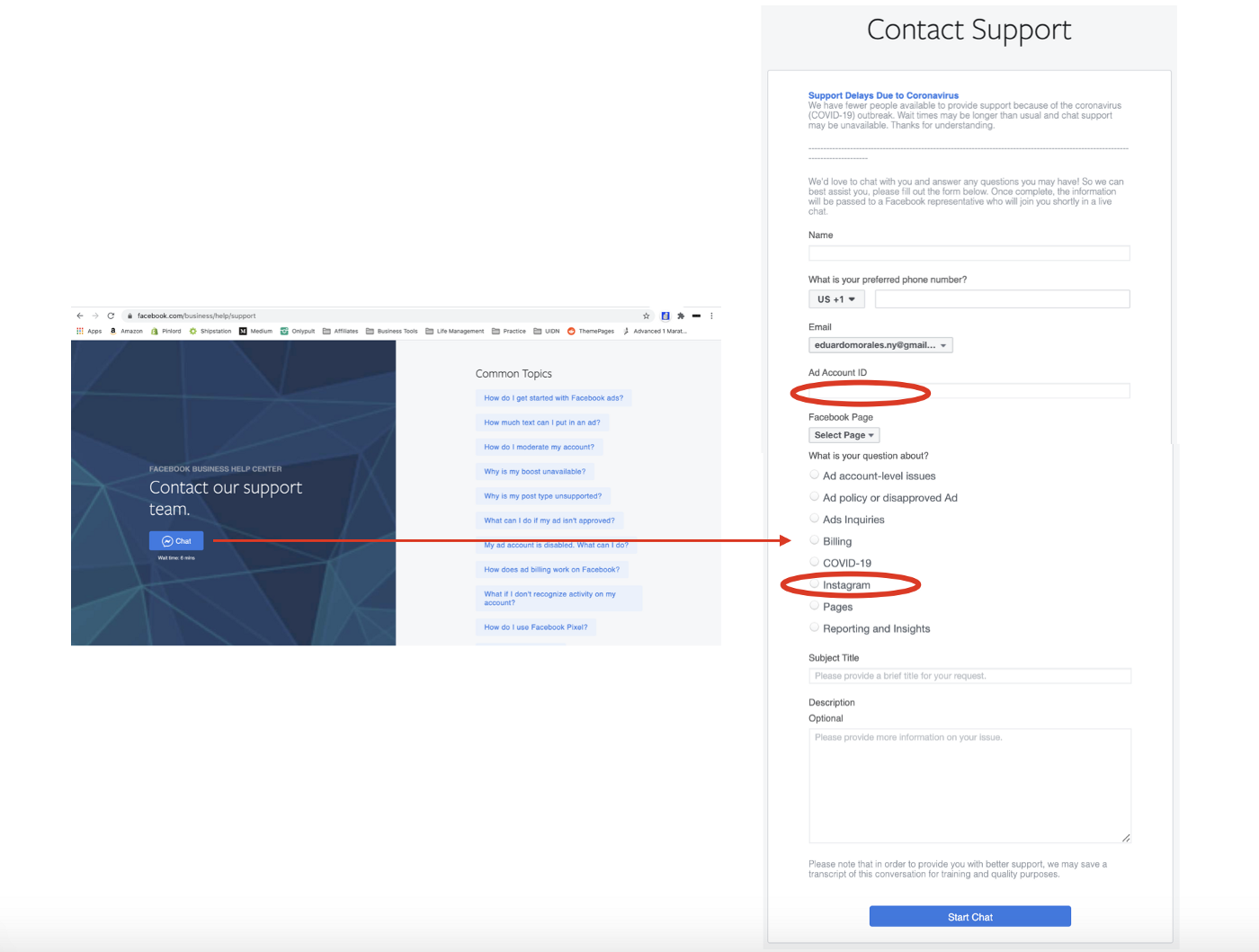Click the phone number input field
The image size is (1259, 952).
1003,299
